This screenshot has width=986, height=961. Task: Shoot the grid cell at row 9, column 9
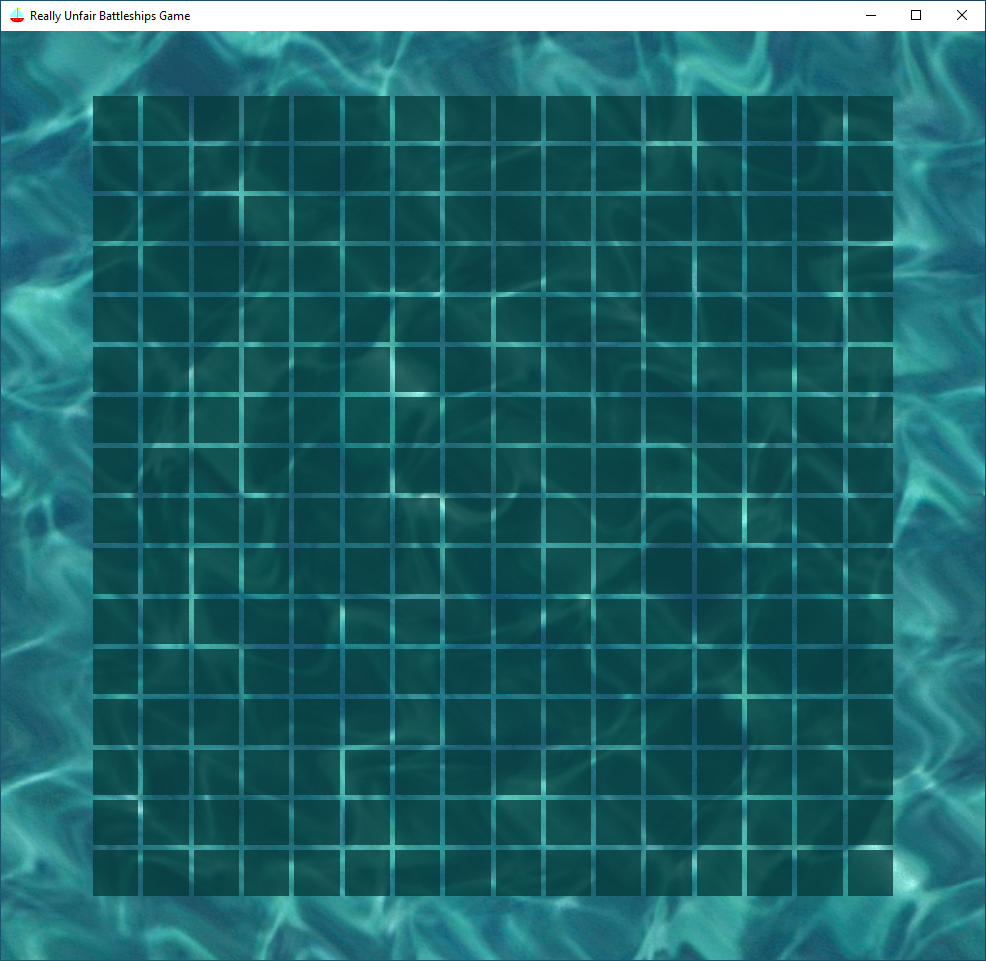point(518,521)
